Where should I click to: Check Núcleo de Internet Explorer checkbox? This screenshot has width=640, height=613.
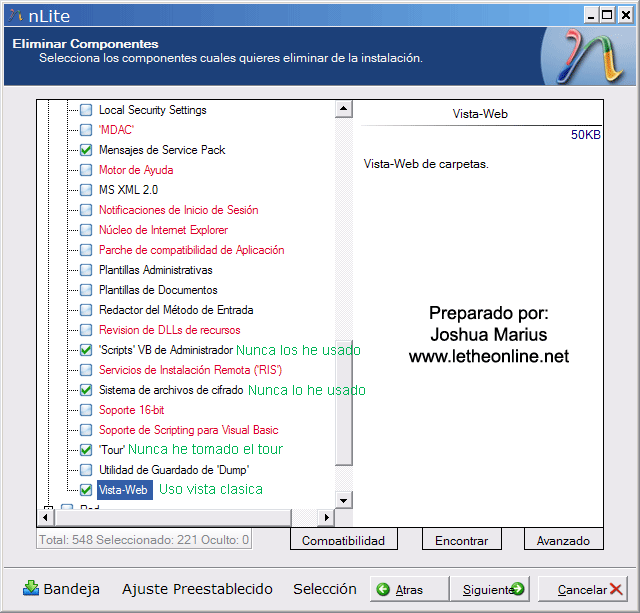[x=86, y=230]
